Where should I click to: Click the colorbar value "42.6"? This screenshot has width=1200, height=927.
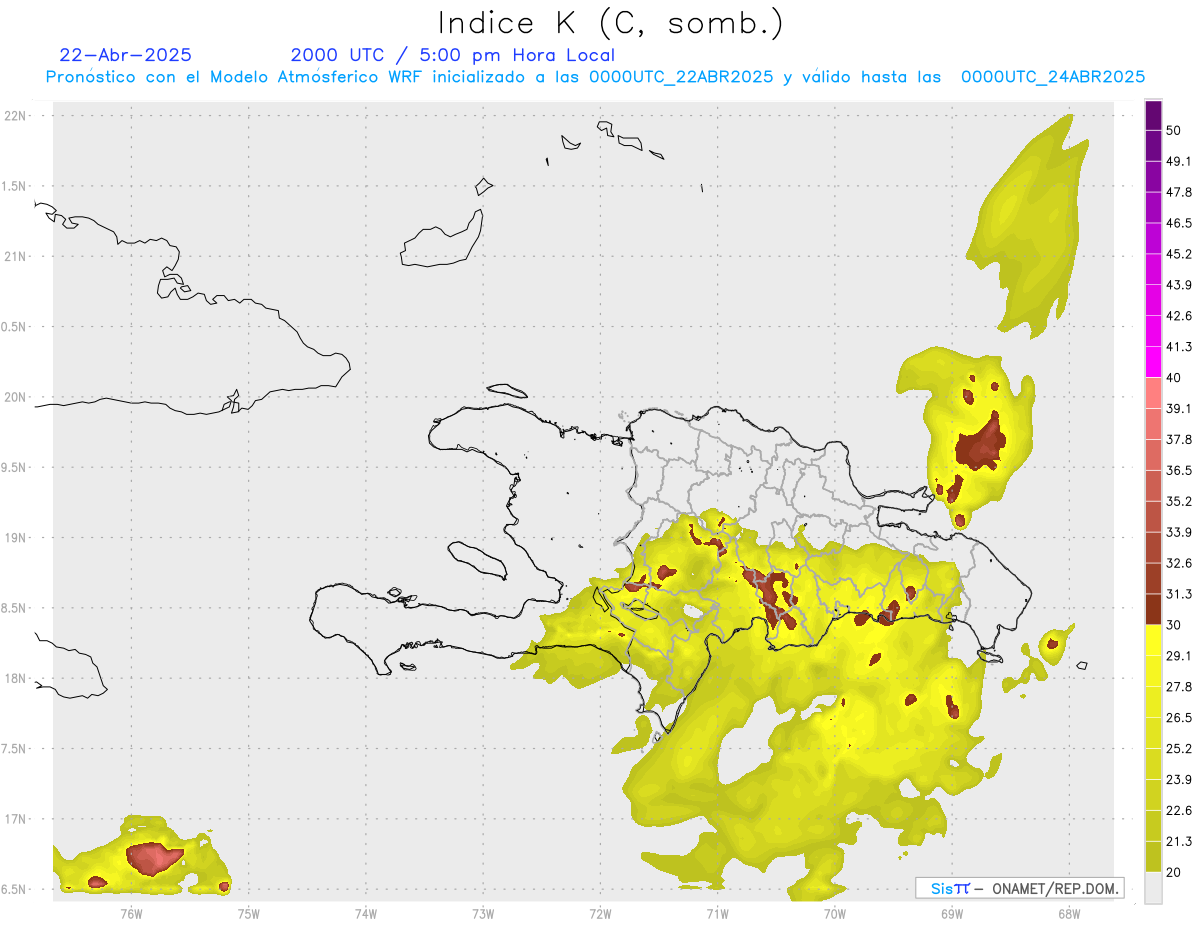coord(1179,316)
